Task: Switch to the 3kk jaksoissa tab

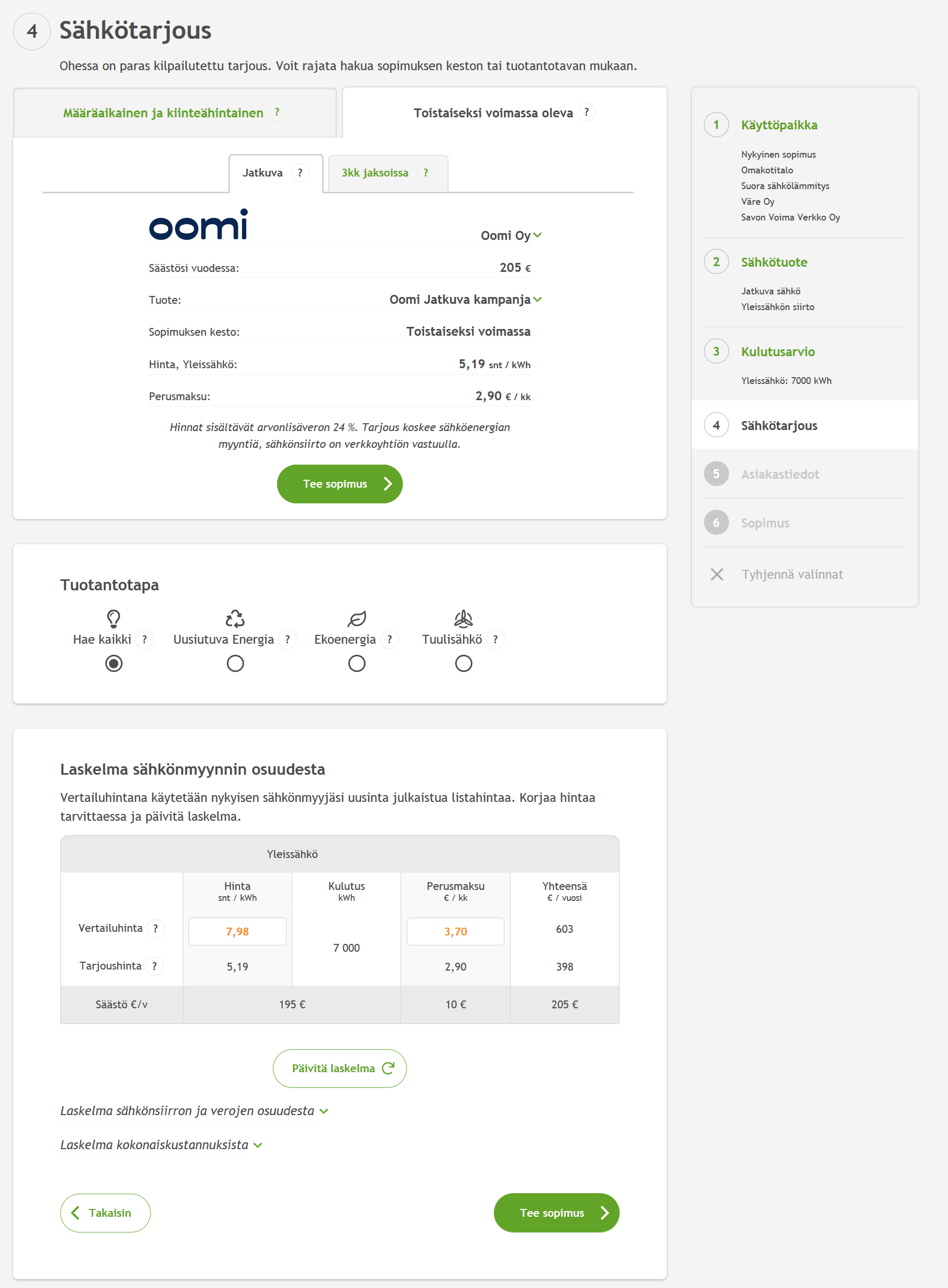Action: 388,173
